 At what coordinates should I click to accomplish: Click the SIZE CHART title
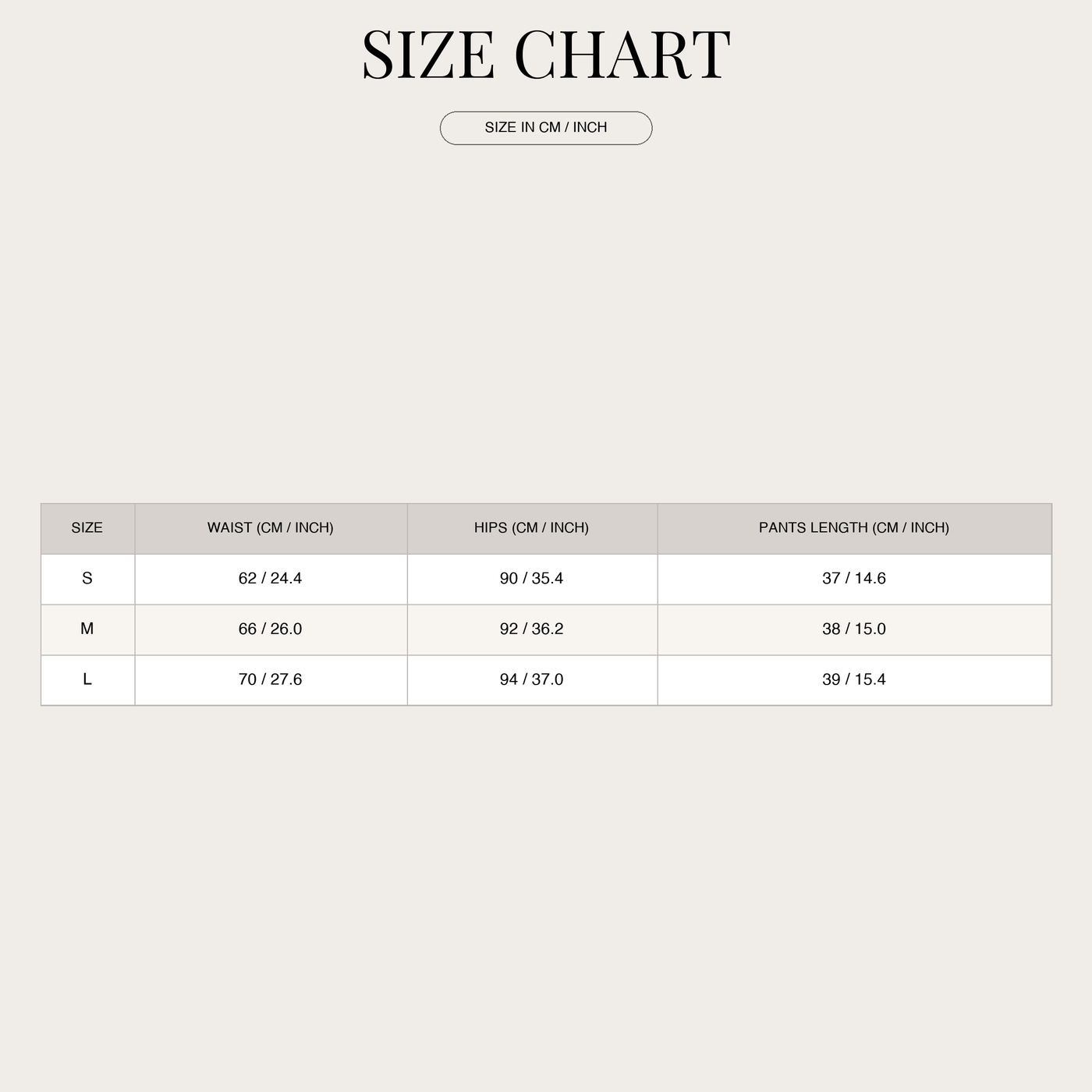546,55
